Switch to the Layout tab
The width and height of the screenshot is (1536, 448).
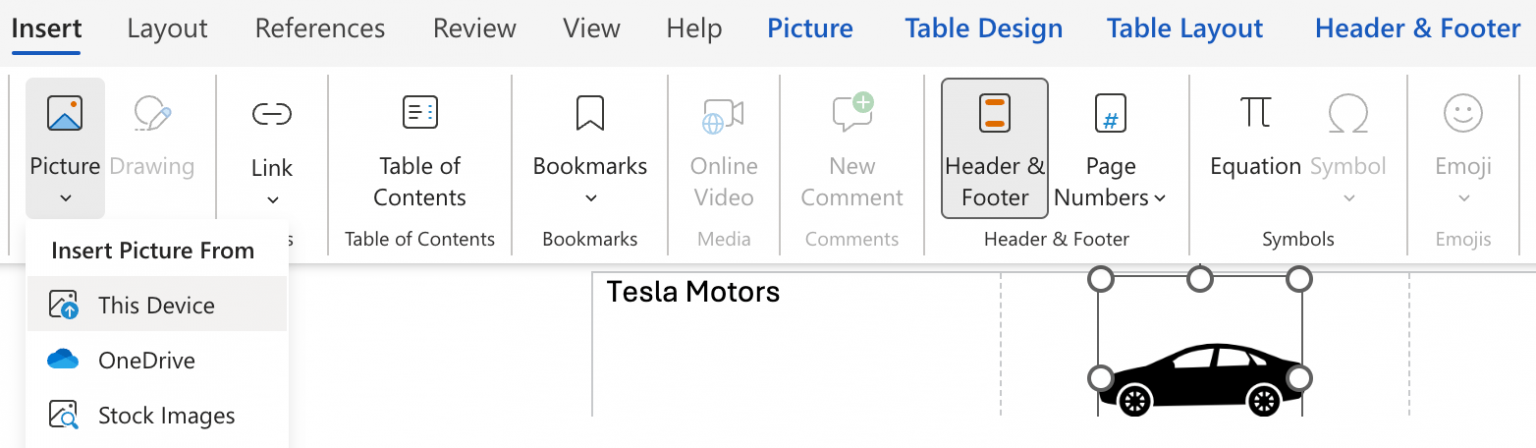167,29
